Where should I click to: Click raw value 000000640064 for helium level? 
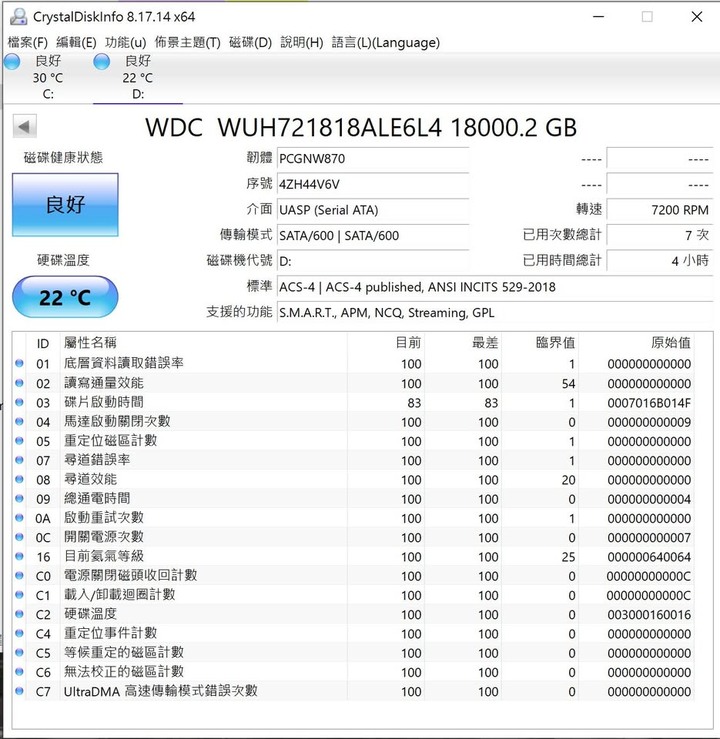(649, 557)
